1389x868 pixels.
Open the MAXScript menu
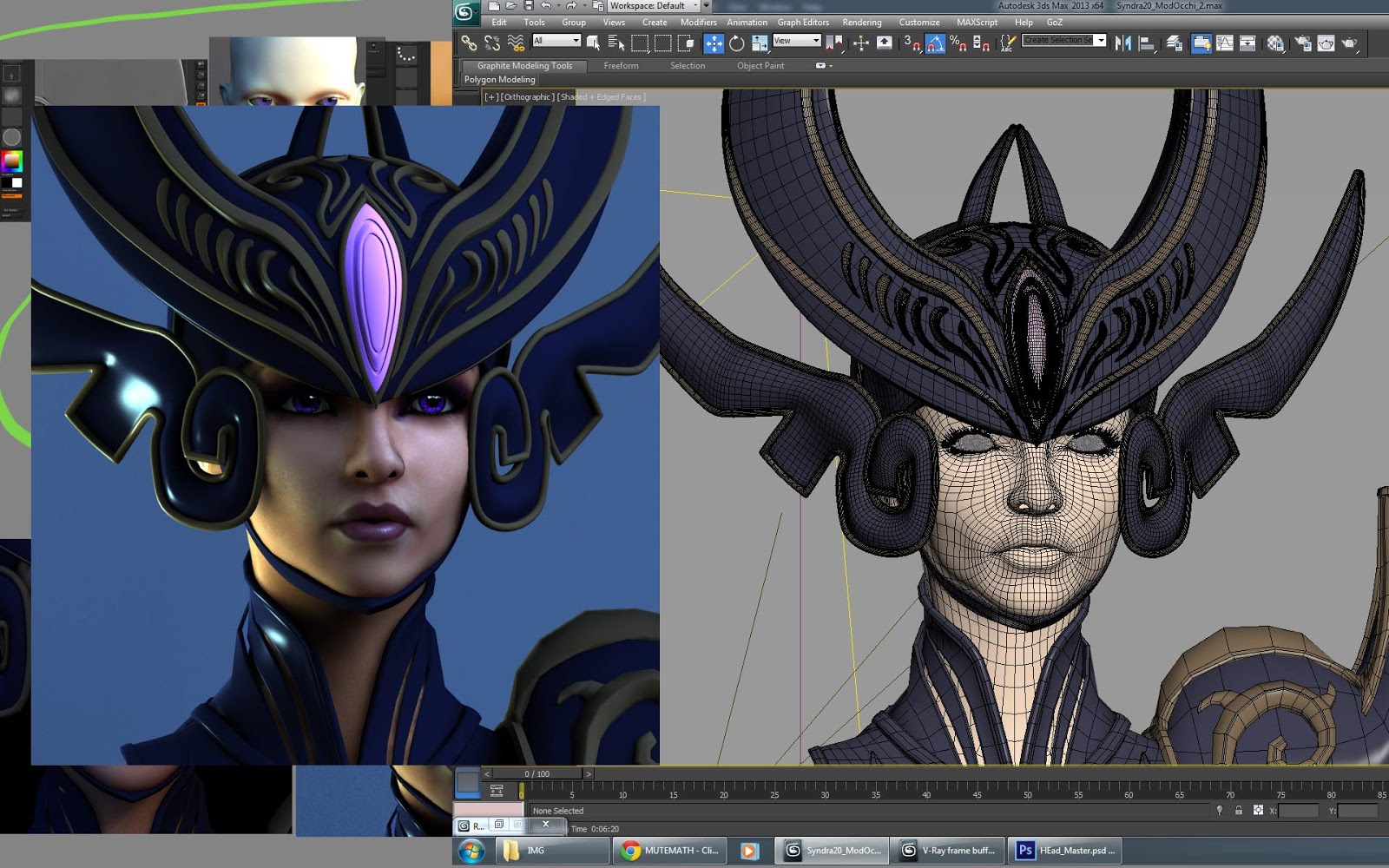click(x=978, y=23)
